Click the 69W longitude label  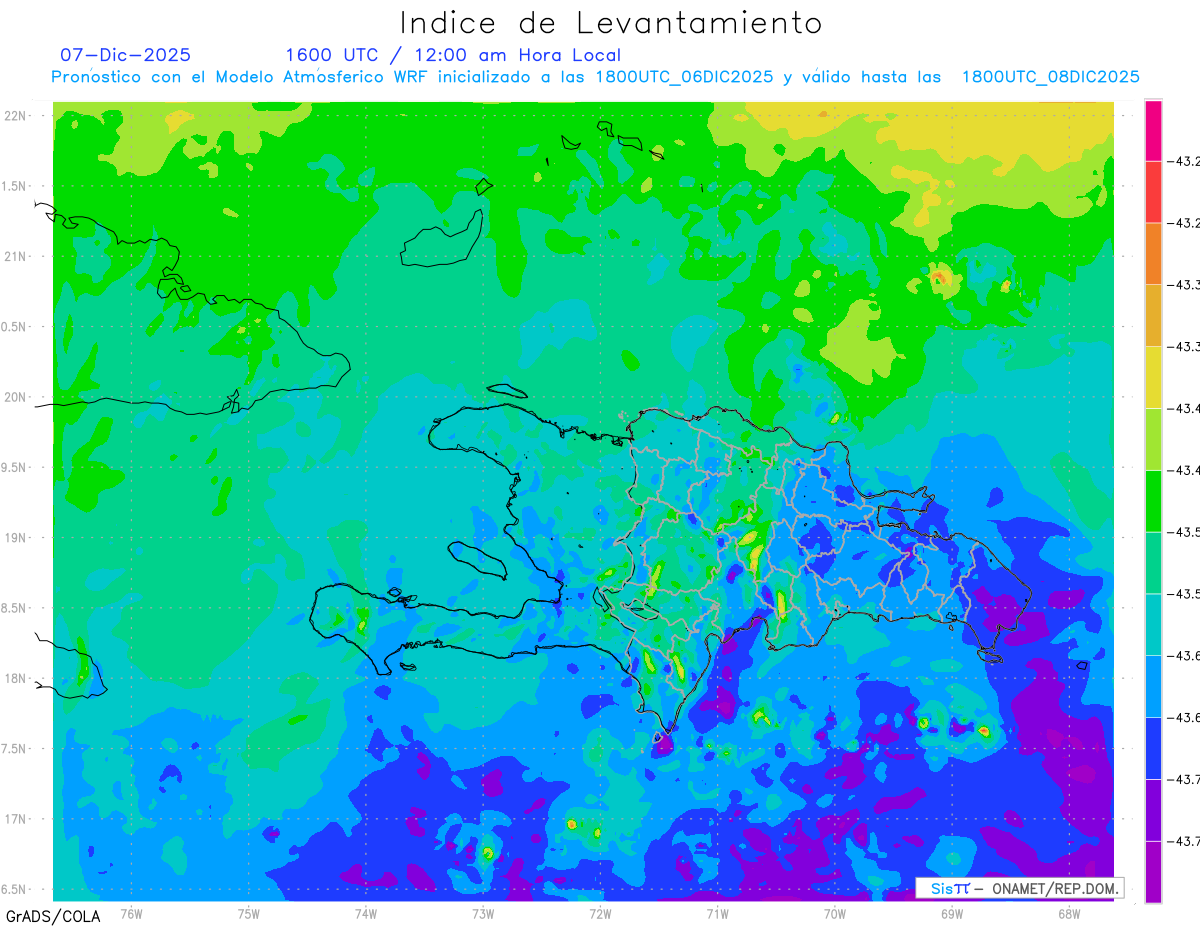[x=951, y=913]
